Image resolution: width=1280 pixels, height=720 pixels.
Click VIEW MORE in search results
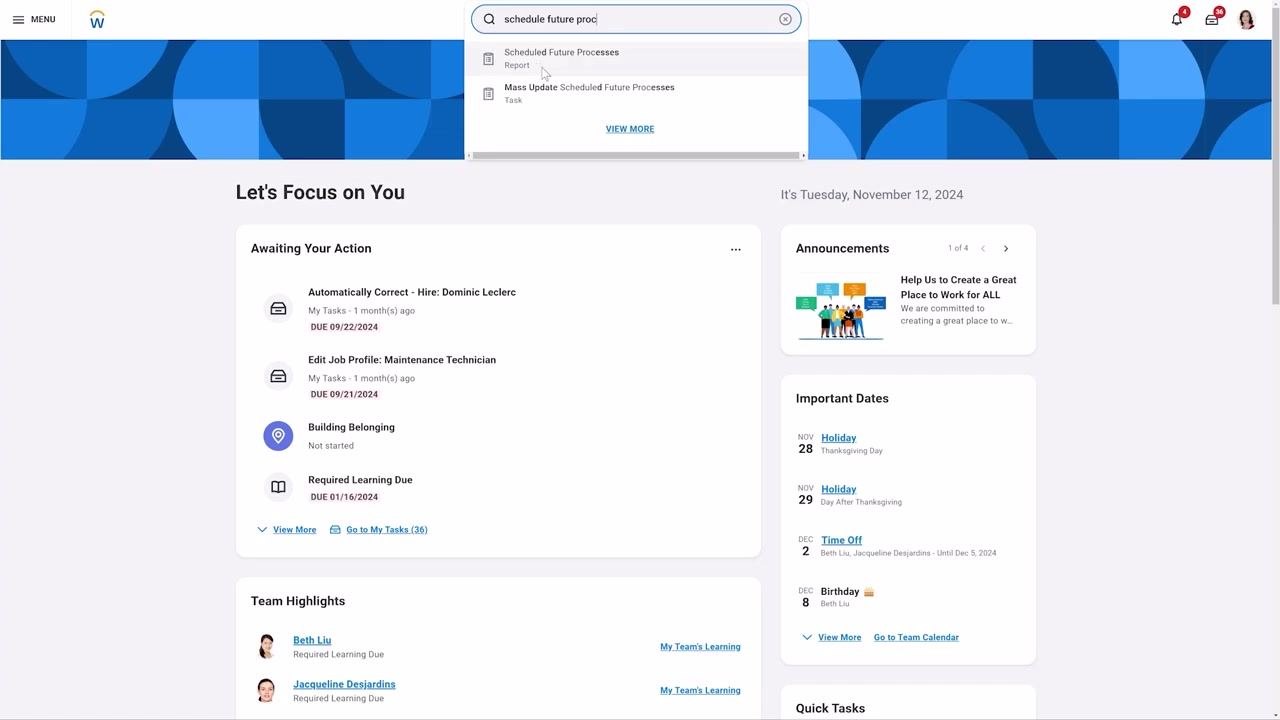click(x=630, y=129)
